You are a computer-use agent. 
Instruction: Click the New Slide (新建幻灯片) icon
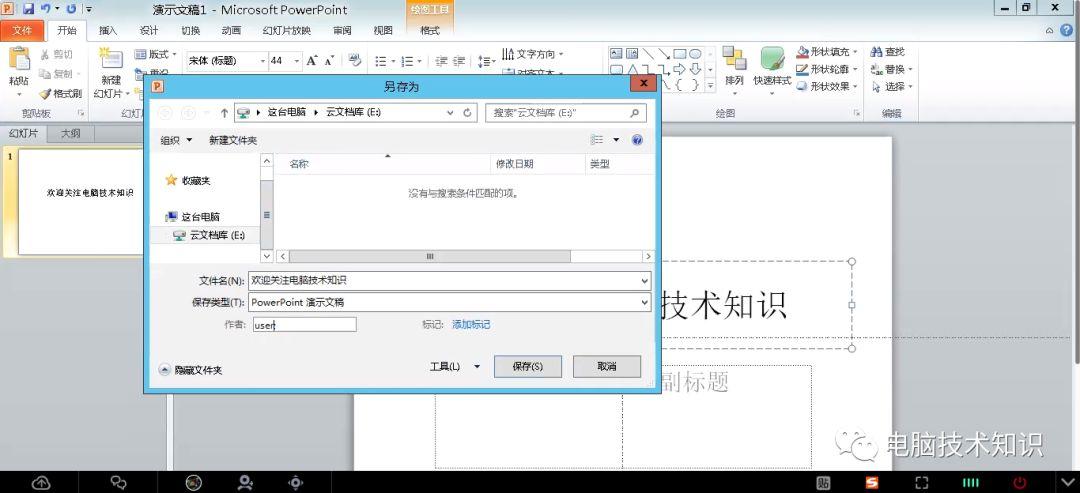(110, 59)
